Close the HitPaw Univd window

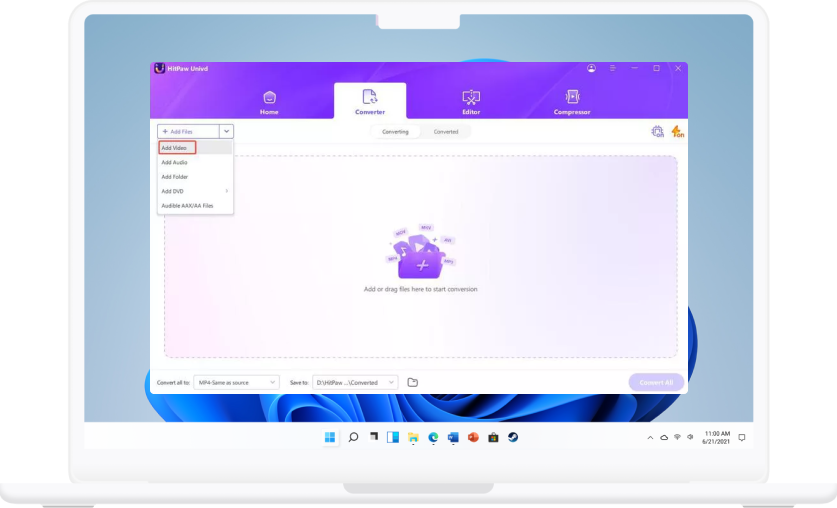(678, 68)
